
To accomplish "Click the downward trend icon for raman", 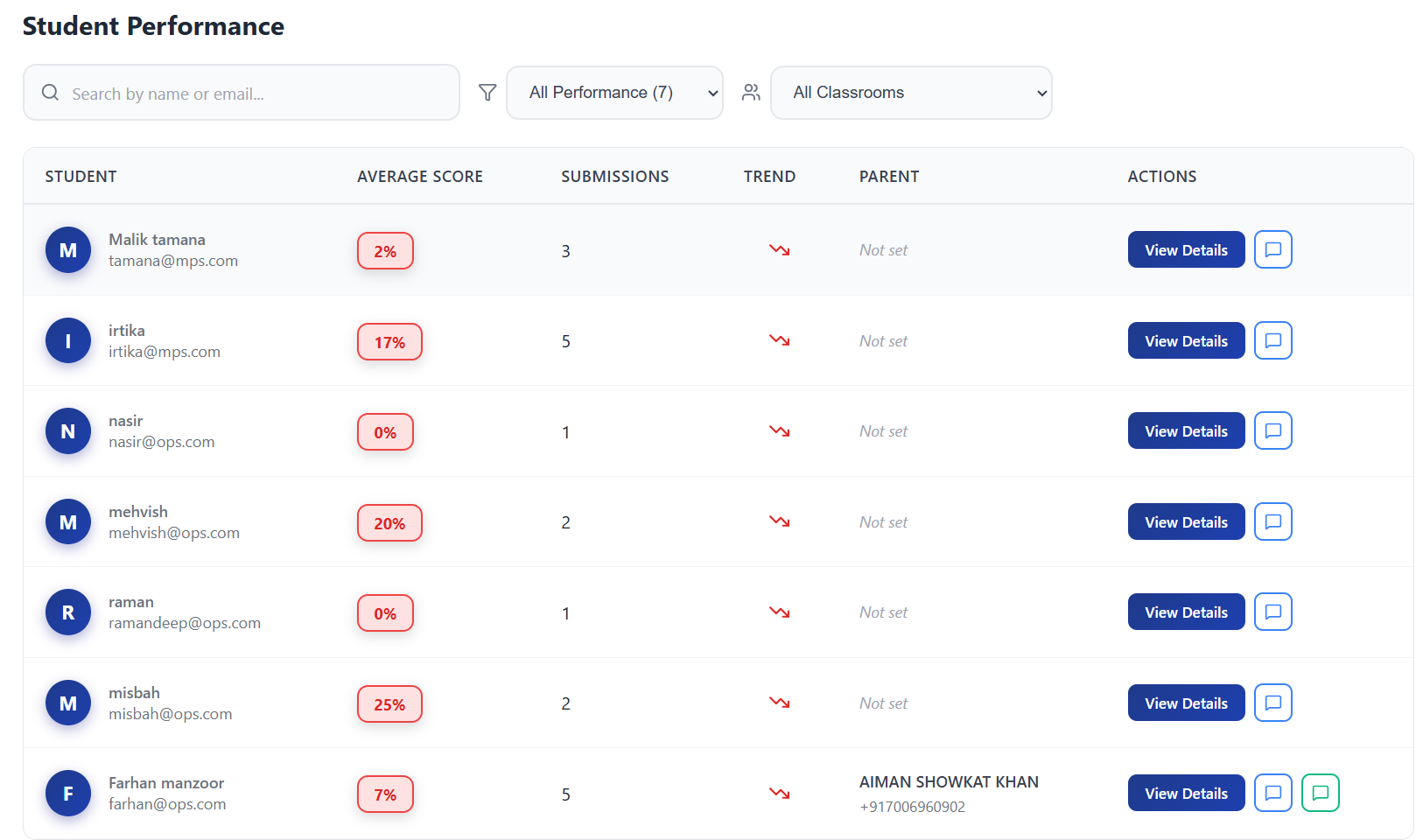I will tap(780, 612).
